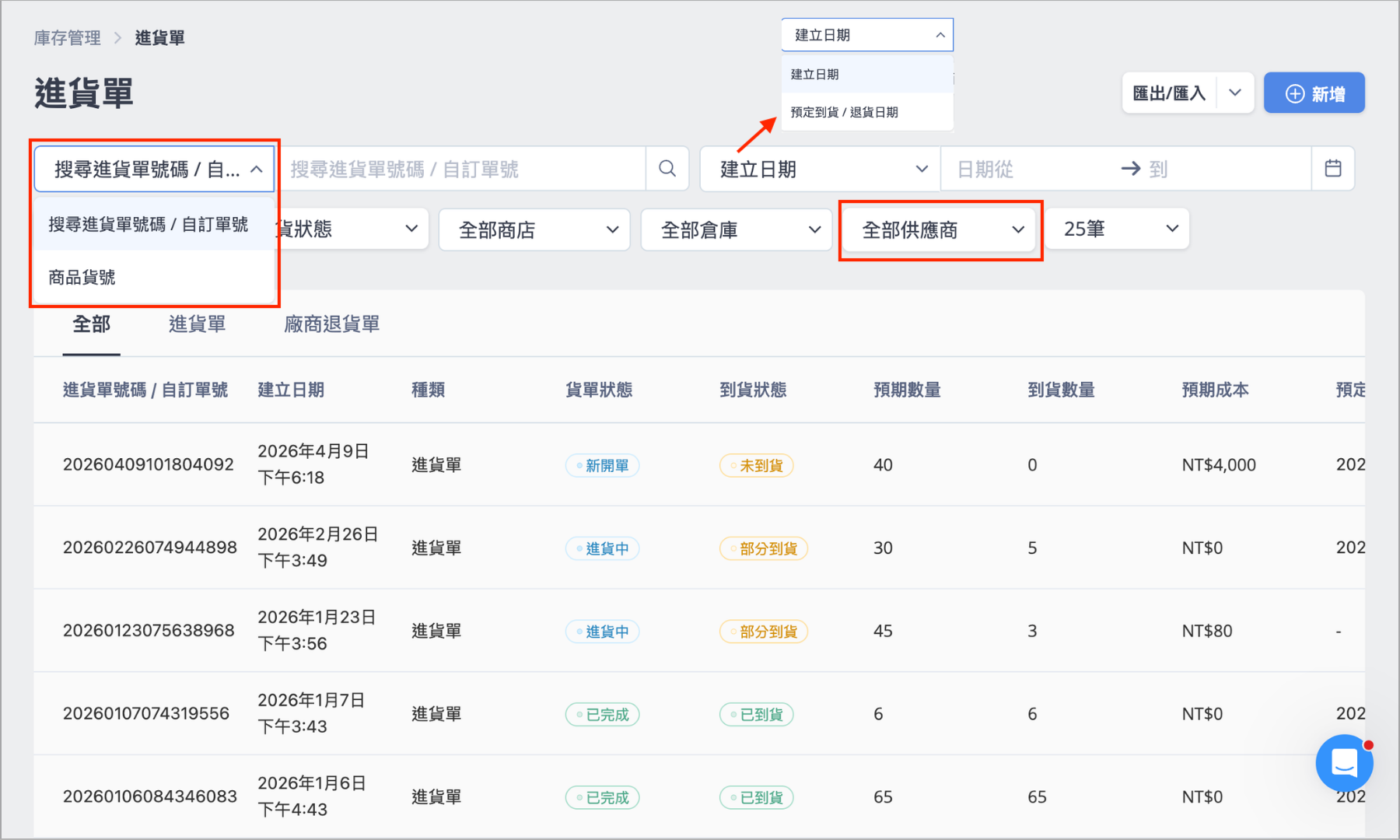This screenshot has width=1400, height=840.
Task: Click 已到貨 badge in 2026年1月6日 row
Action: (756, 798)
